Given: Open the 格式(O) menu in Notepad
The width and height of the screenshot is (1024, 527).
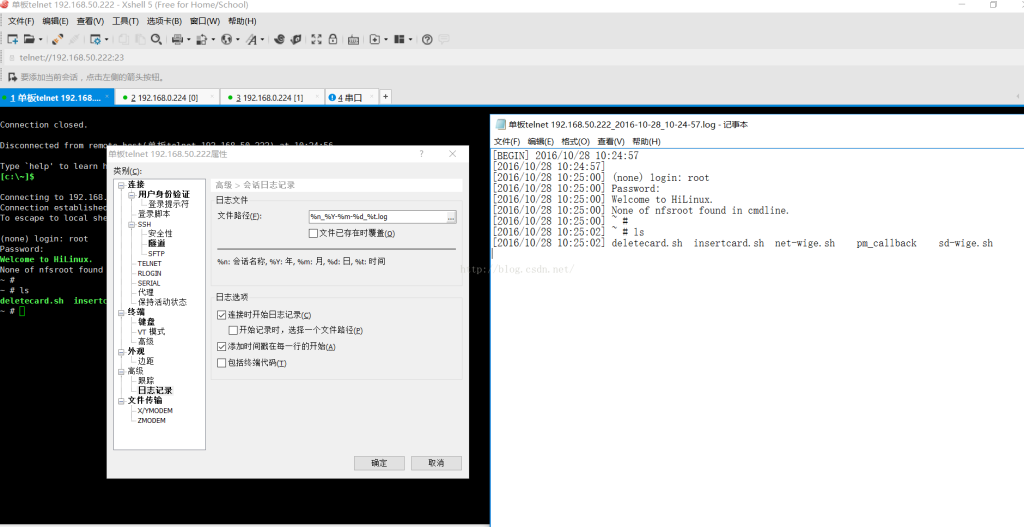Looking at the screenshot, I should [x=575, y=141].
